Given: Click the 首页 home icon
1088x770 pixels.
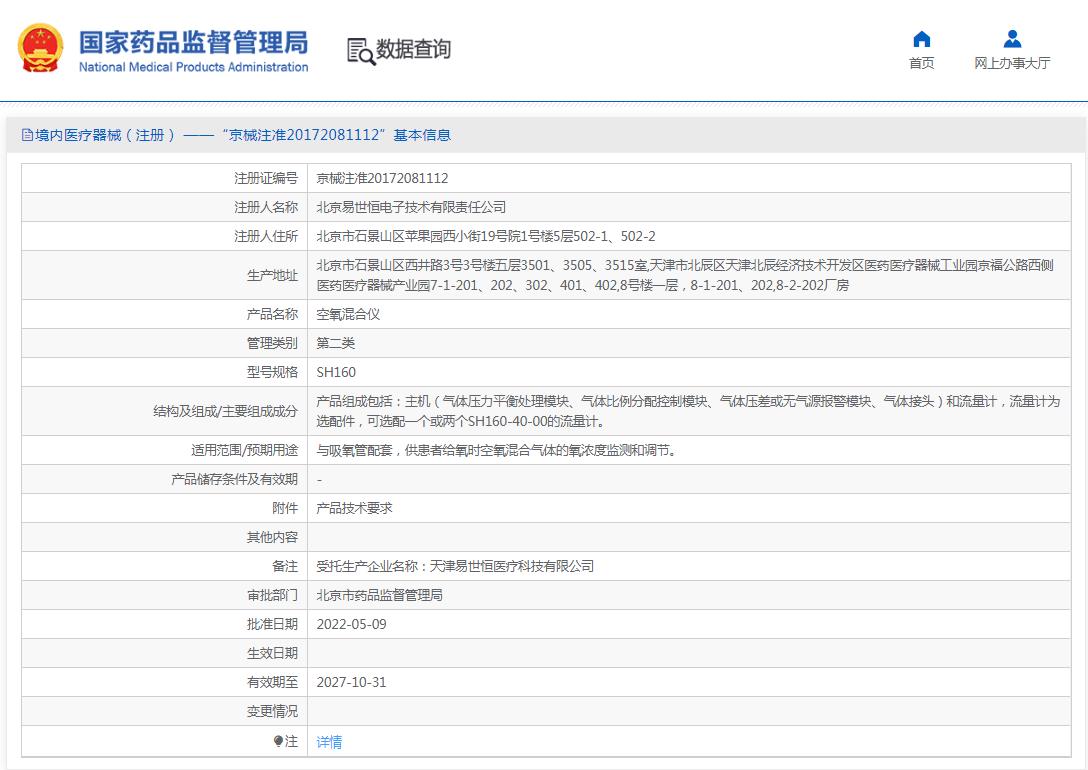Looking at the screenshot, I should click(921, 40).
